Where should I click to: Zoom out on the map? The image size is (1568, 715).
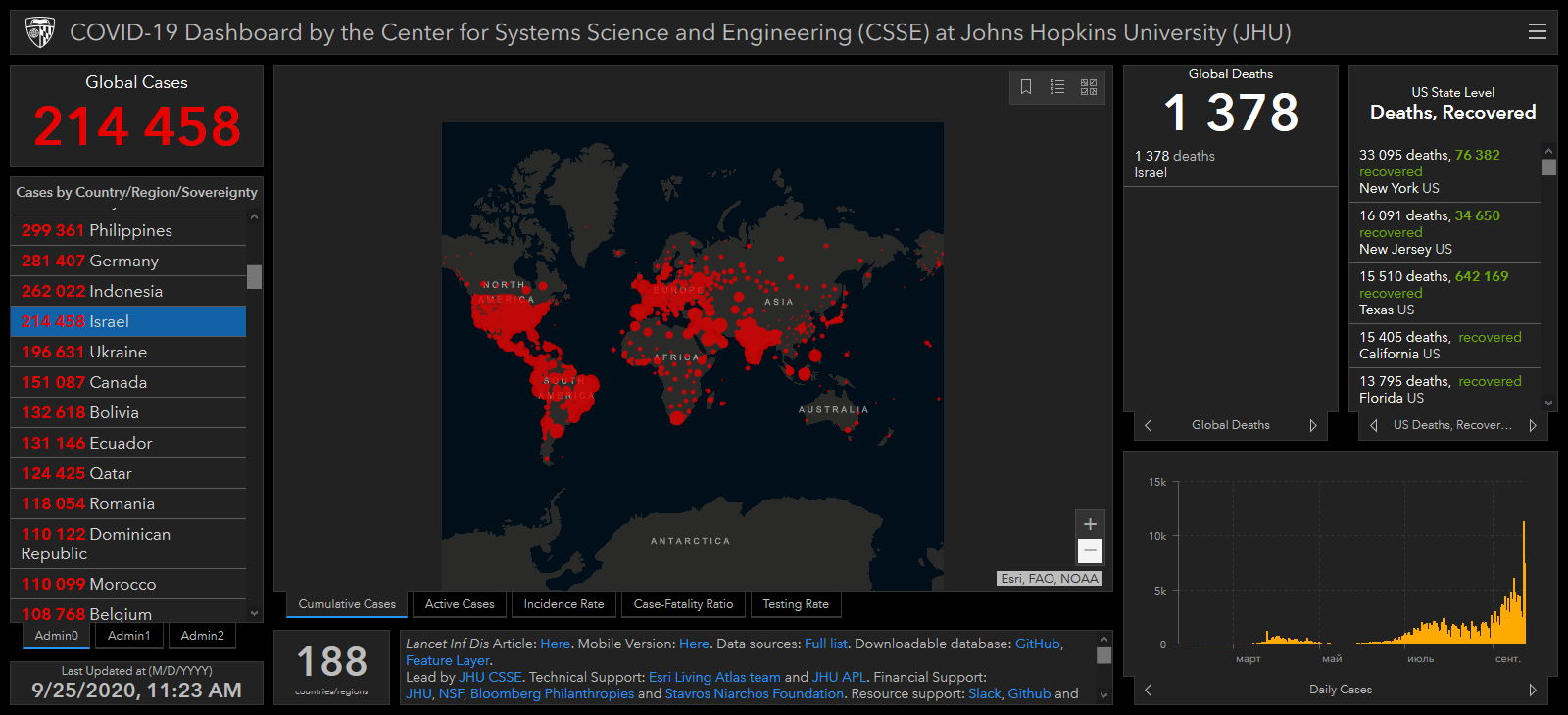(1090, 551)
